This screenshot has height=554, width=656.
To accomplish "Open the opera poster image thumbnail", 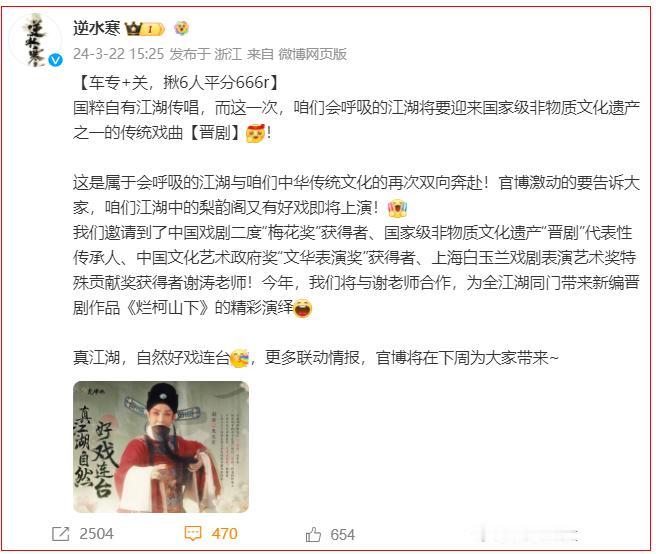I will (161, 447).
